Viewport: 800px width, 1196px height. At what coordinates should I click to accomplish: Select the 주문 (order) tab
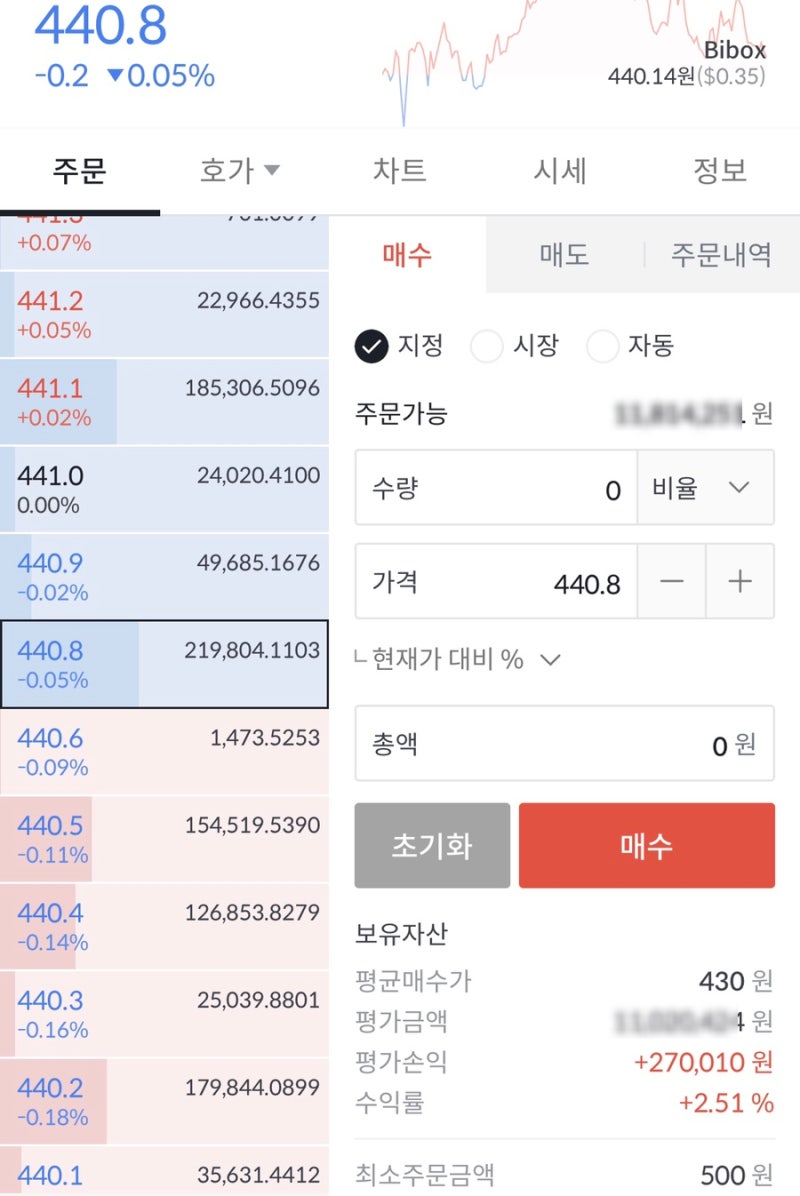pyautogui.click(x=81, y=170)
